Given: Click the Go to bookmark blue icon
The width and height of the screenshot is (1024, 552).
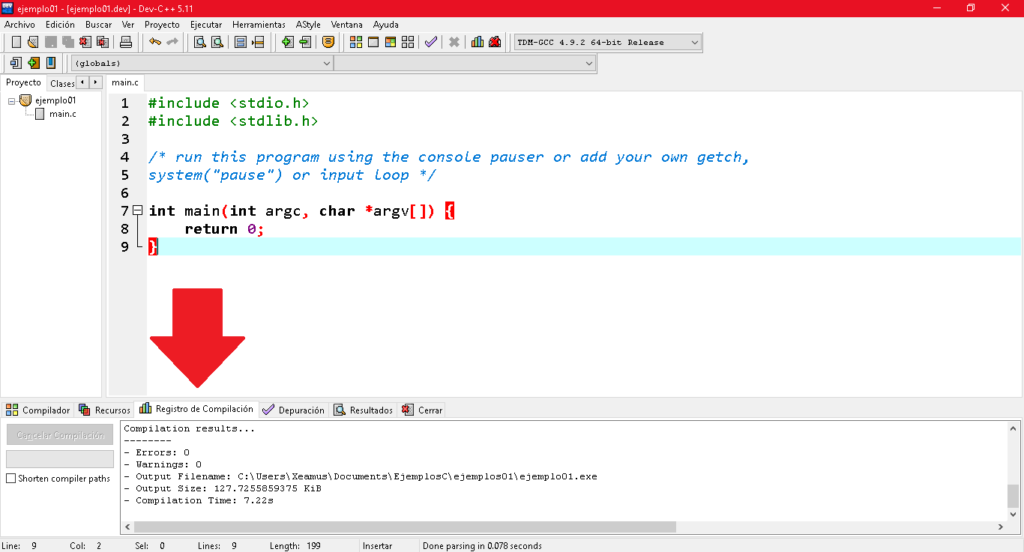Looking at the screenshot, I should tap(50, 63).
